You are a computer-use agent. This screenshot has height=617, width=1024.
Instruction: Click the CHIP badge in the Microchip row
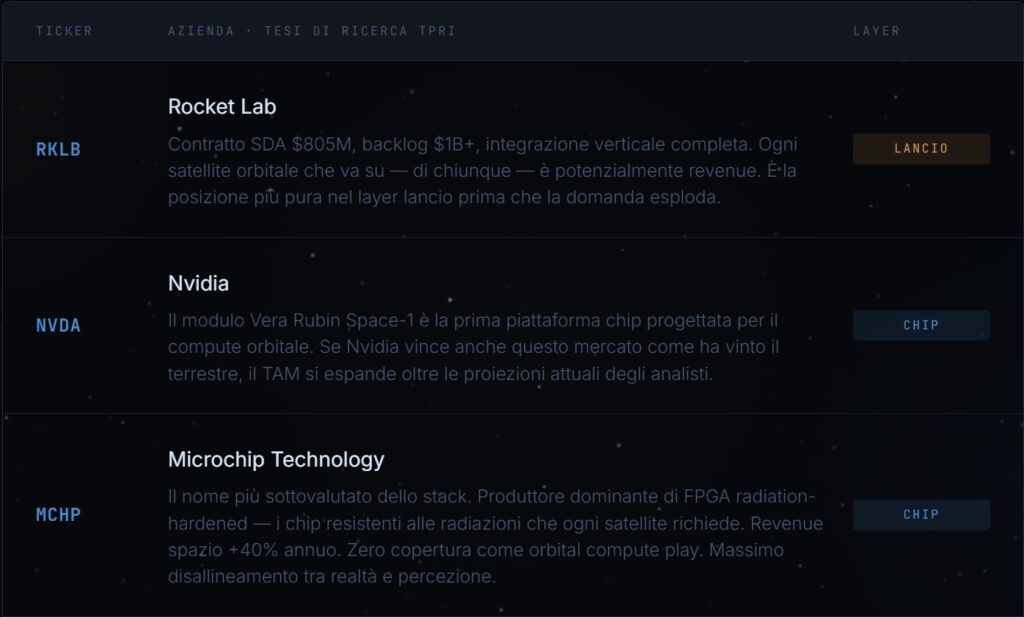(921, 514)
